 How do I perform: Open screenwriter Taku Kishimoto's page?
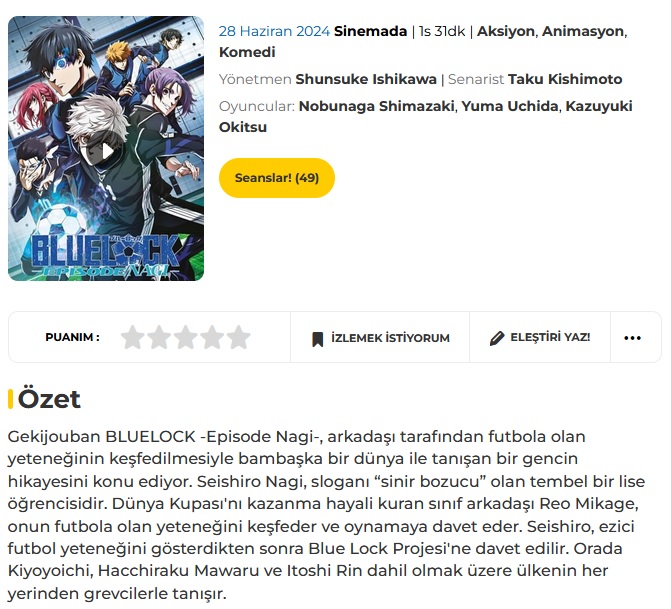[x=565, y=79]
